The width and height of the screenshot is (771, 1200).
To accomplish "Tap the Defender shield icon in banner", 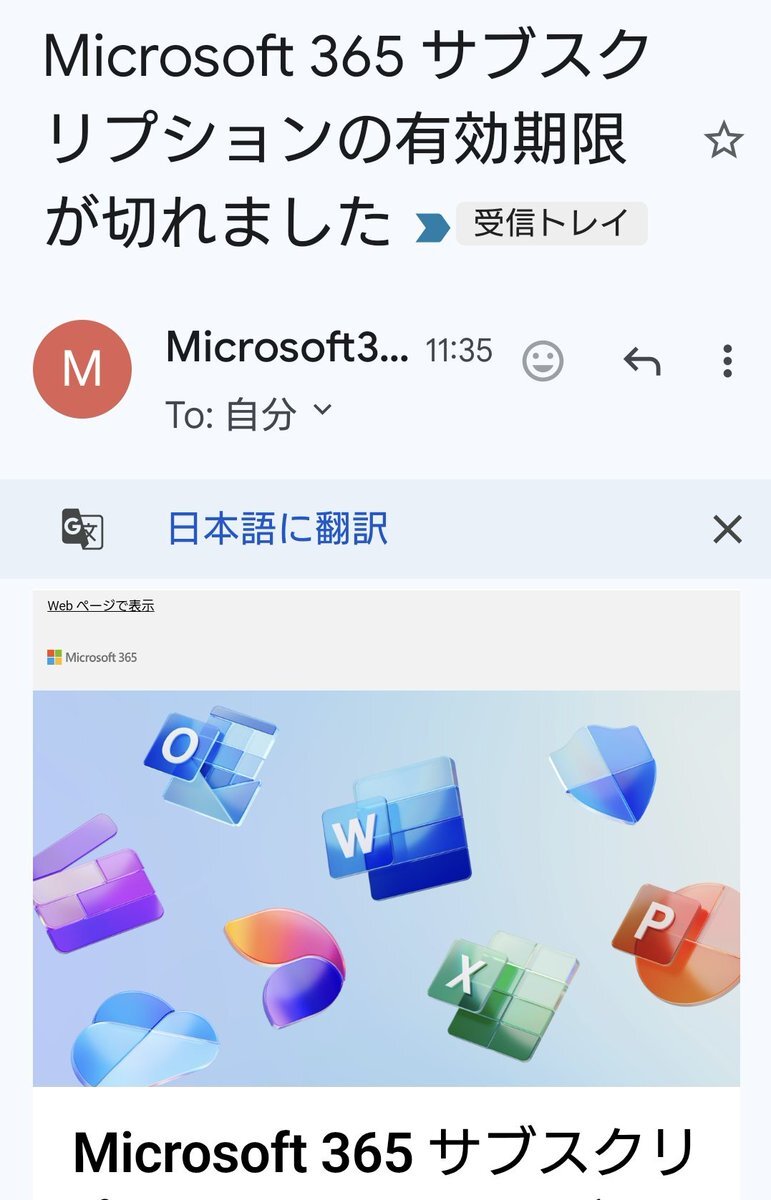I will click(x=602, y=773).
